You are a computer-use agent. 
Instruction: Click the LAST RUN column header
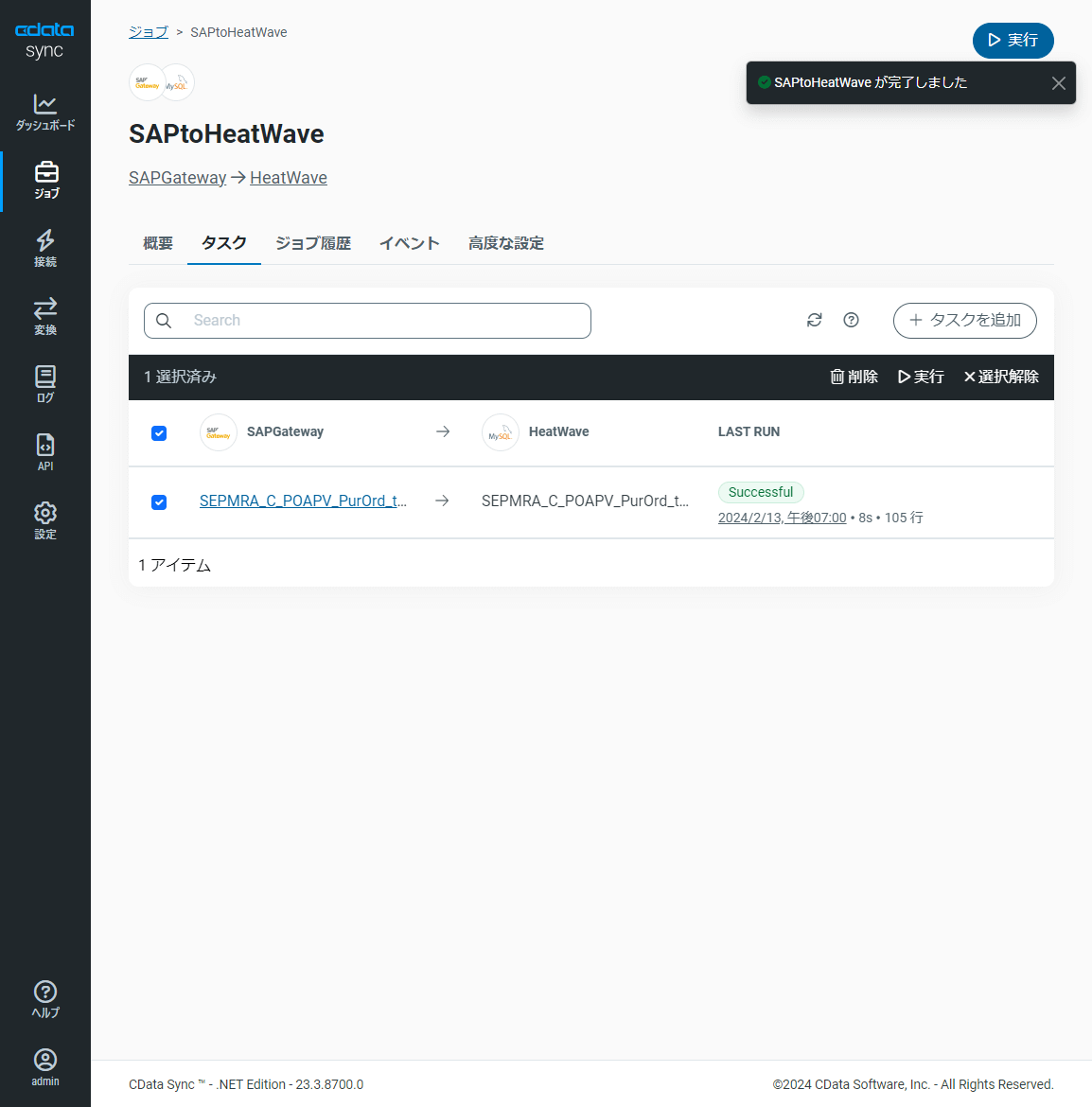[x=749, y=432]
